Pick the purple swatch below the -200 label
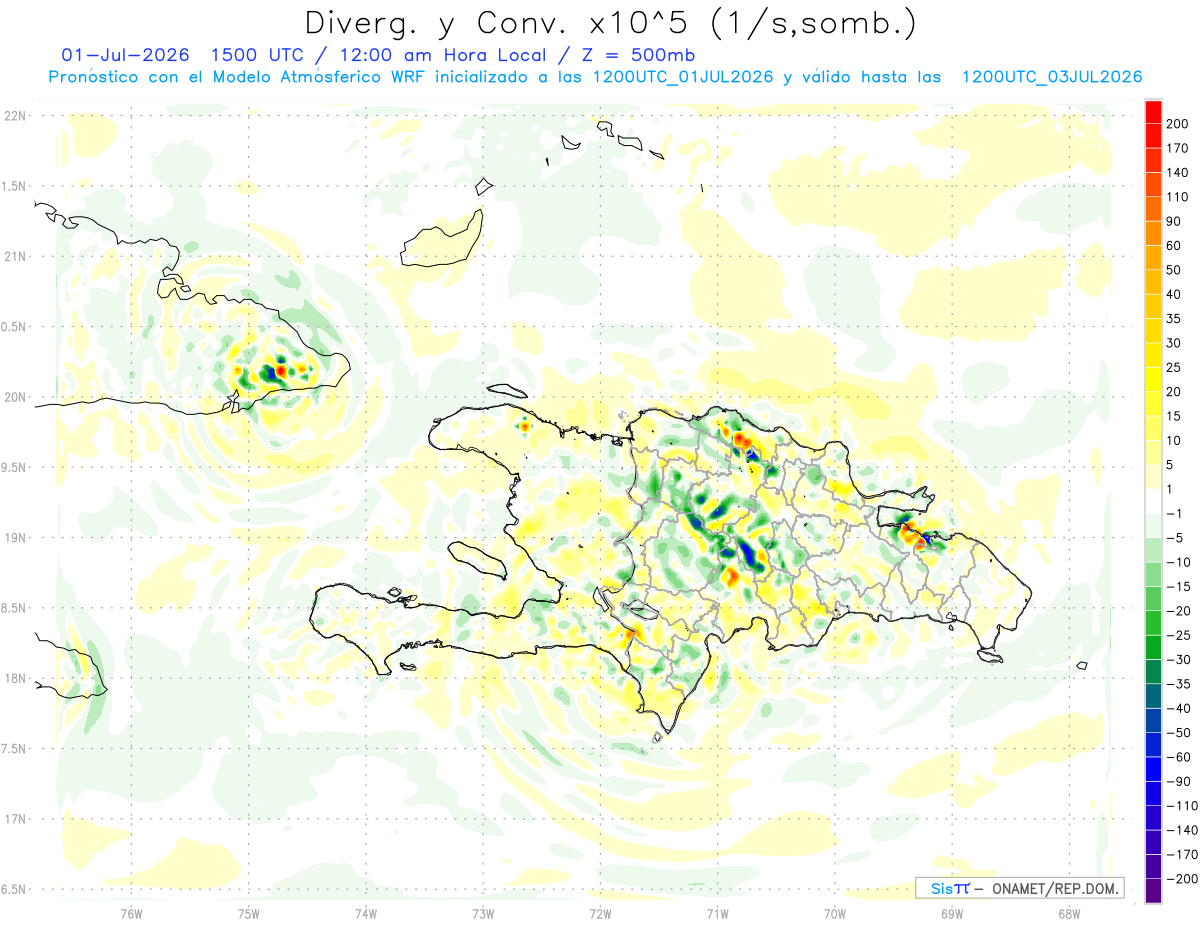Screen dimensions: 1200x927 (x=1153, y=891)
